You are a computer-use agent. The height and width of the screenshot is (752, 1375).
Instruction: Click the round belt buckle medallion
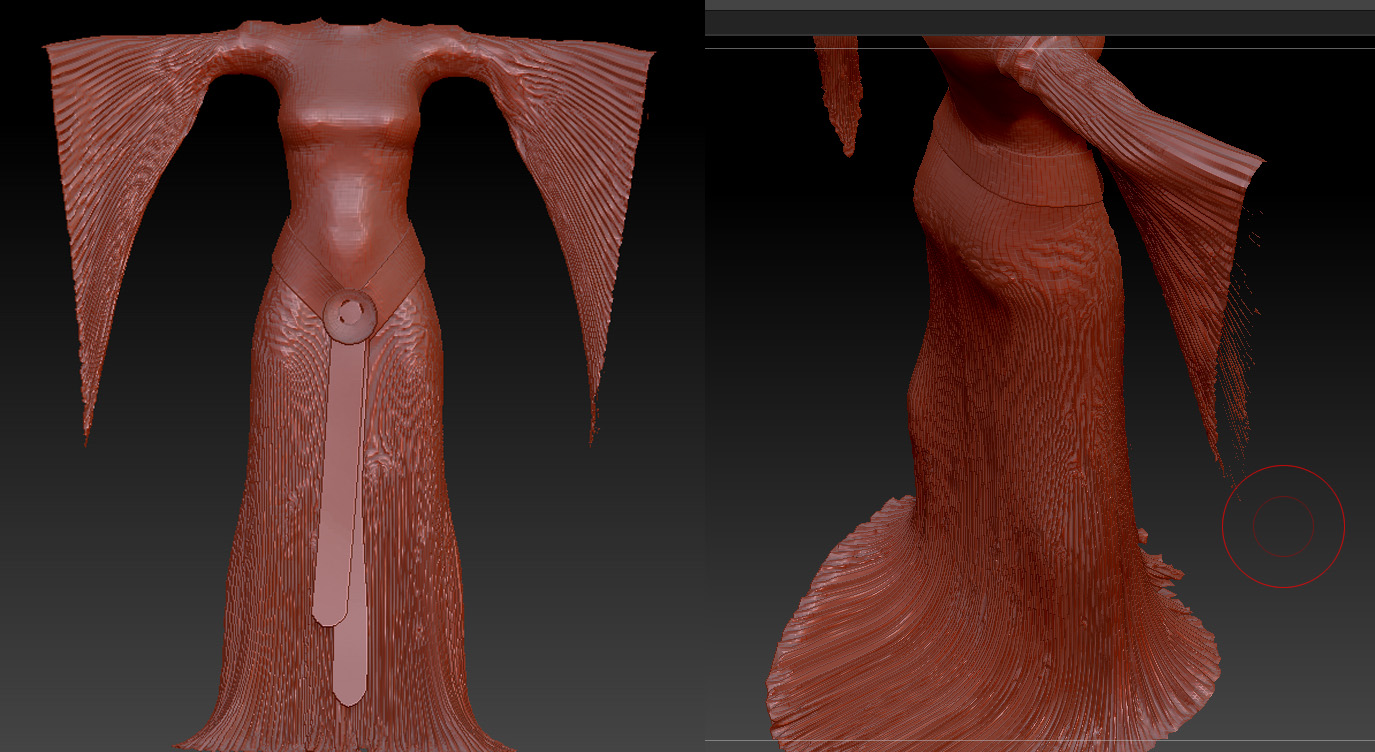tap(350, 316)
